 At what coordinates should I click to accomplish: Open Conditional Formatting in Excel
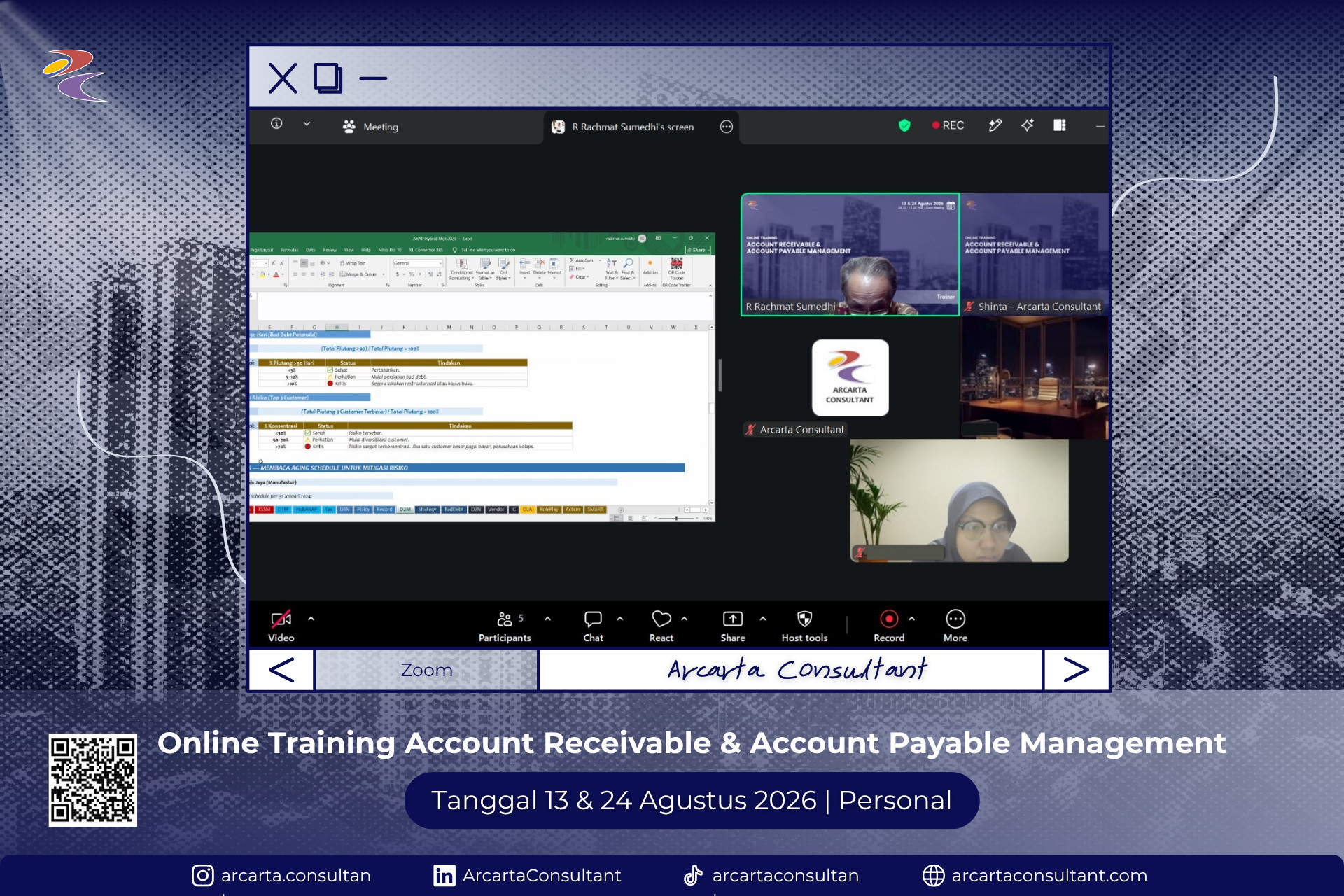[x=462, y=269]
